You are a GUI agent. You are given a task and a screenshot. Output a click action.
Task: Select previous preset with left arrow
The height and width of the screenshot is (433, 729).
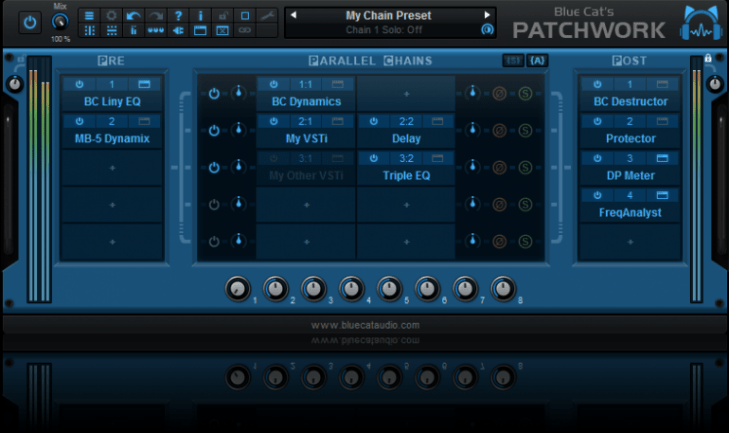[x=292, y=15]
